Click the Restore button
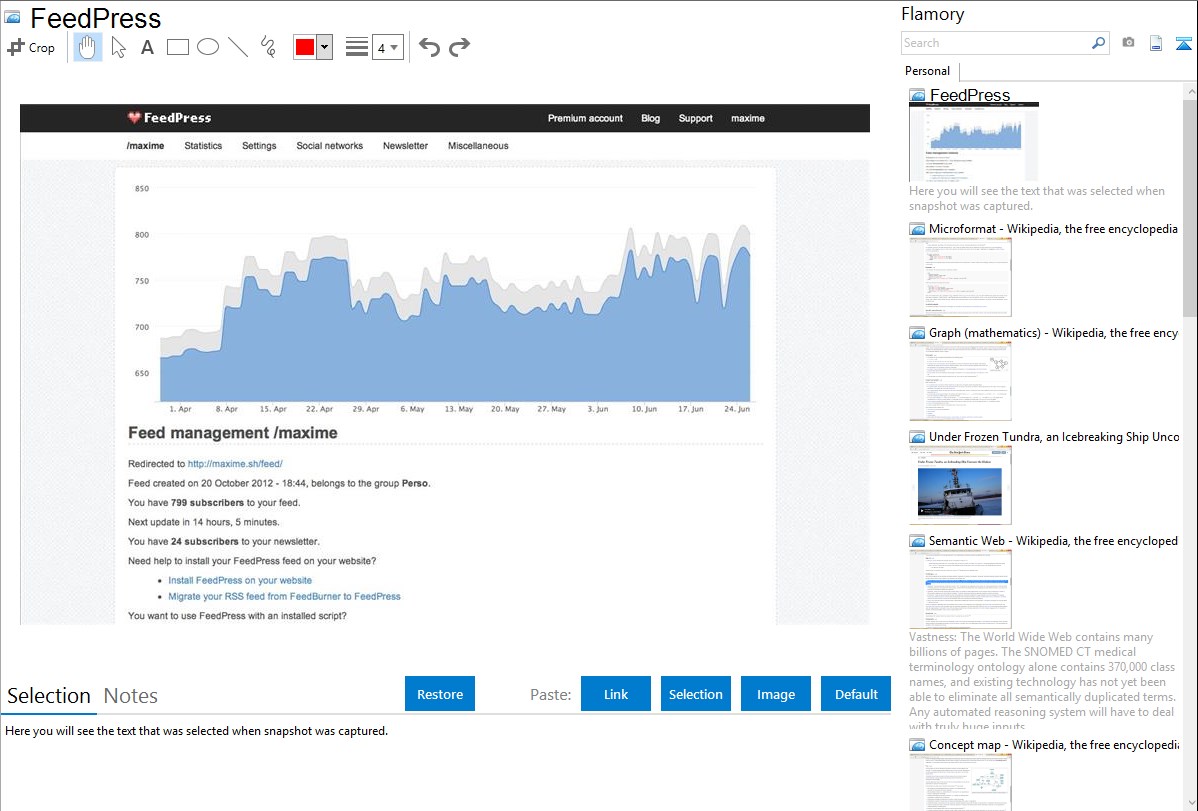 click(x=440, y=694)
